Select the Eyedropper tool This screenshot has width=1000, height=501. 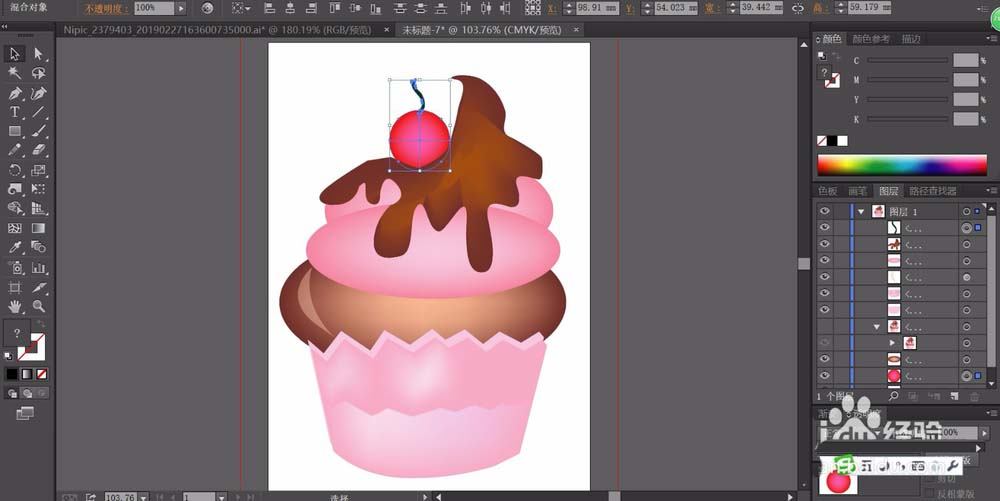15,247
